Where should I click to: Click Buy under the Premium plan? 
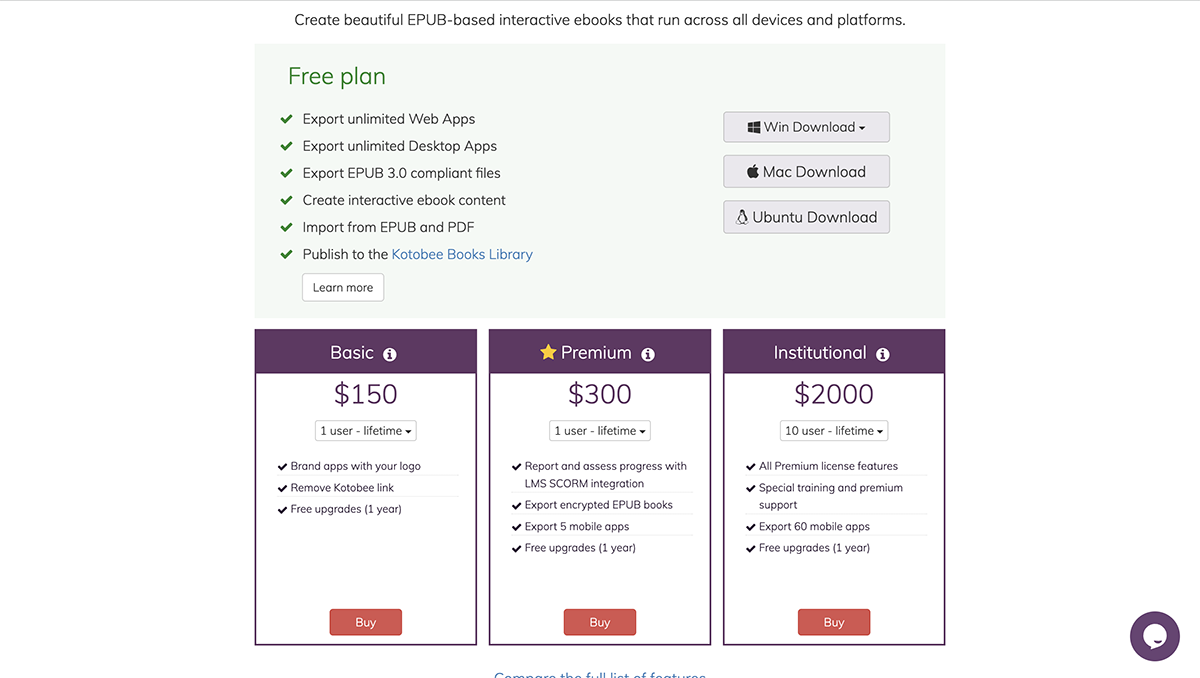coord(599,621)
